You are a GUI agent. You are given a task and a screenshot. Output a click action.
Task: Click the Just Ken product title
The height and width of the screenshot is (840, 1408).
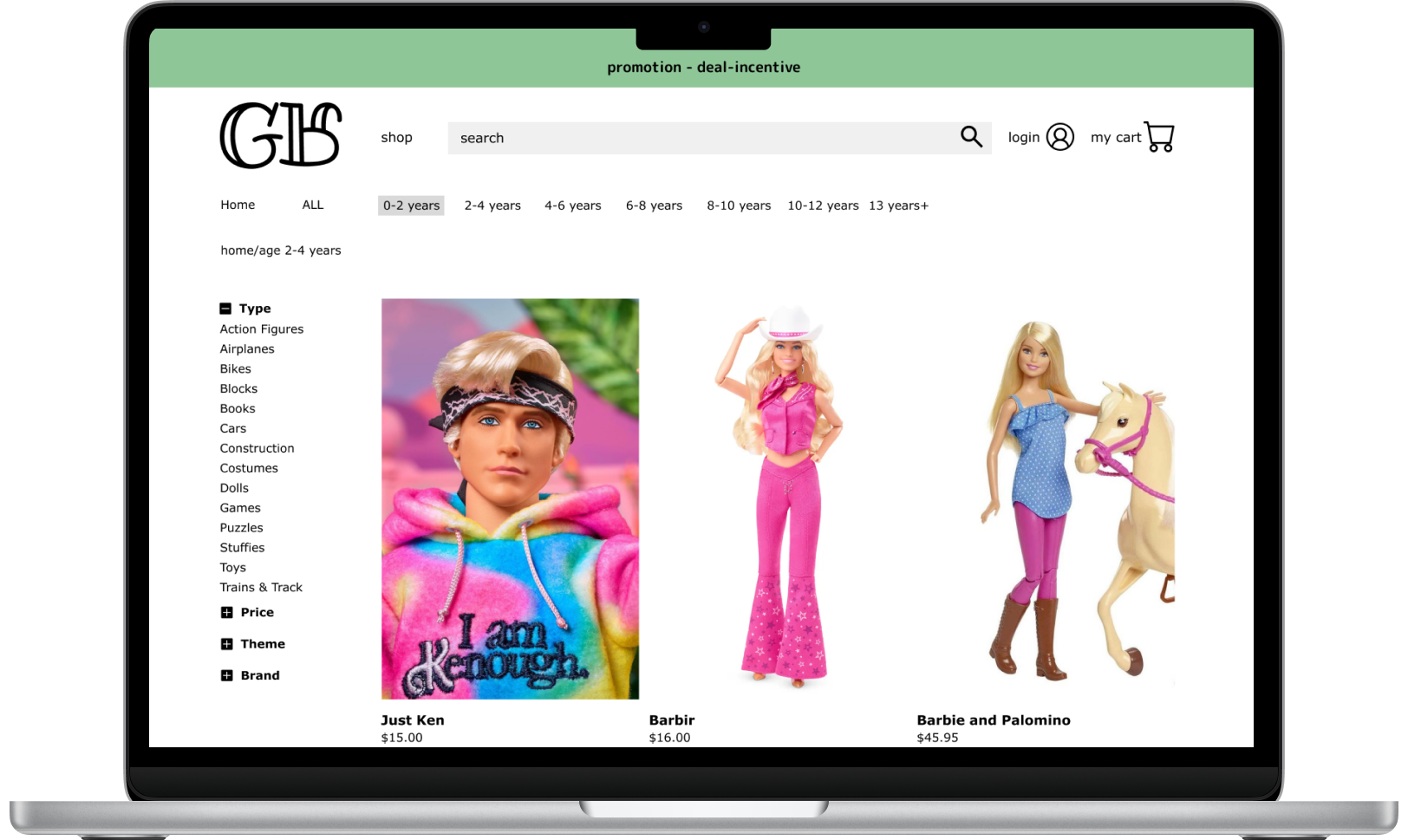(x=413, y=720)
